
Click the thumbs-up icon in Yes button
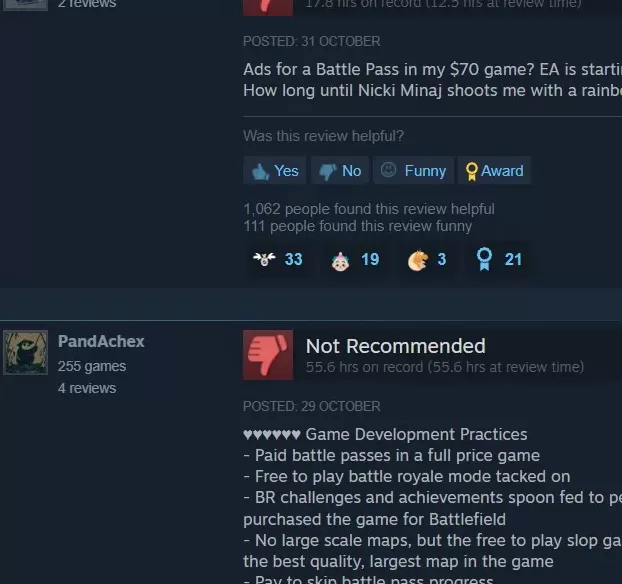(x=261, y=171)
